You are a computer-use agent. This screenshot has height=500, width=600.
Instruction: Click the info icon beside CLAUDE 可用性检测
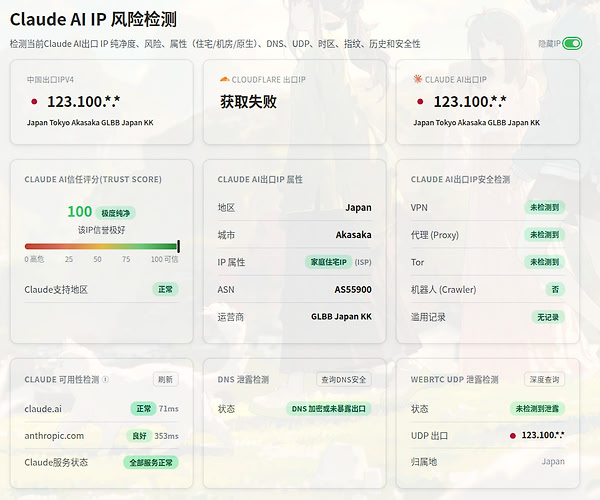coord(106,379)
